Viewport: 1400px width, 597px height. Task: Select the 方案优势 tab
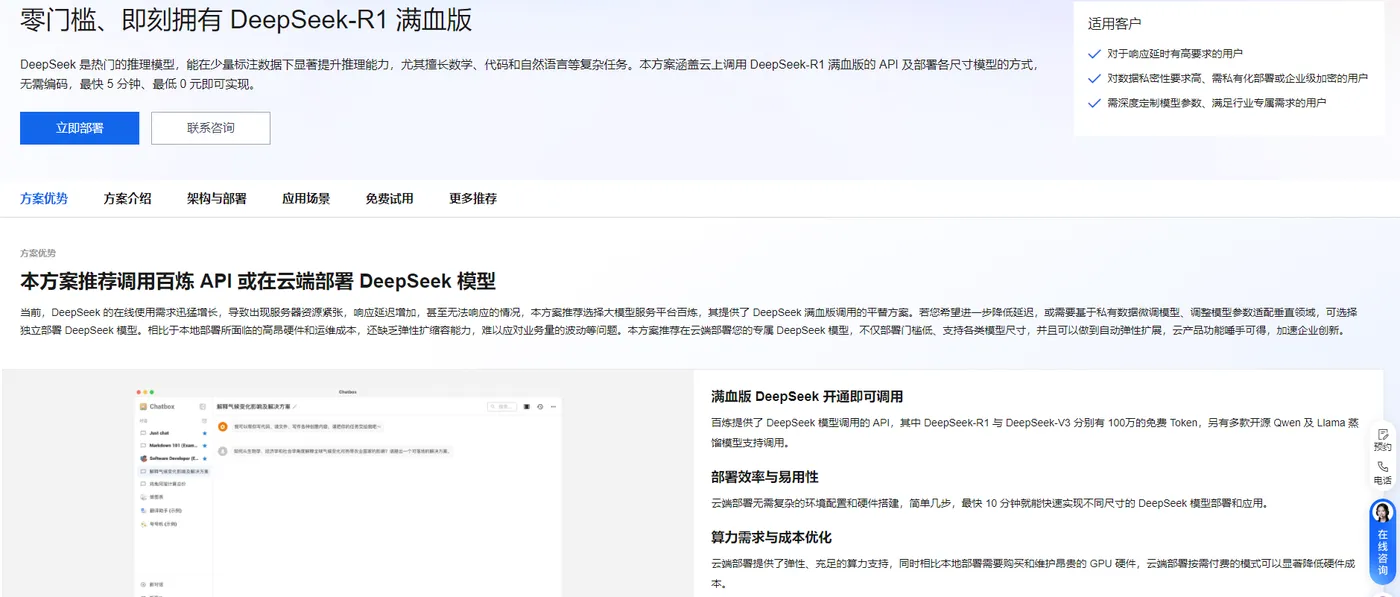pyautogui.click(x=44, y=198)
